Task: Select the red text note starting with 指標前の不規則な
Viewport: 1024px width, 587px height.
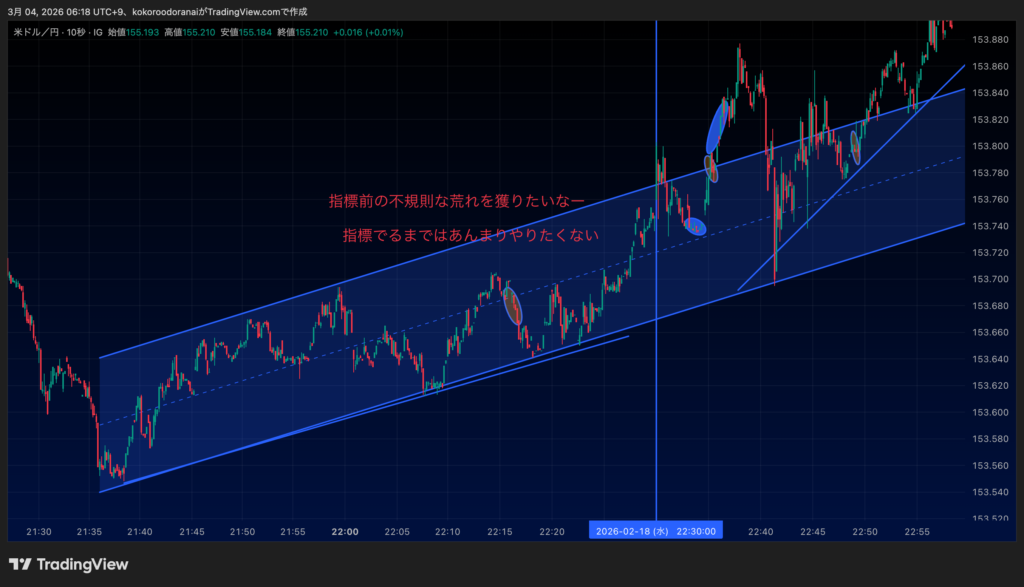Action: pos(457,201)
